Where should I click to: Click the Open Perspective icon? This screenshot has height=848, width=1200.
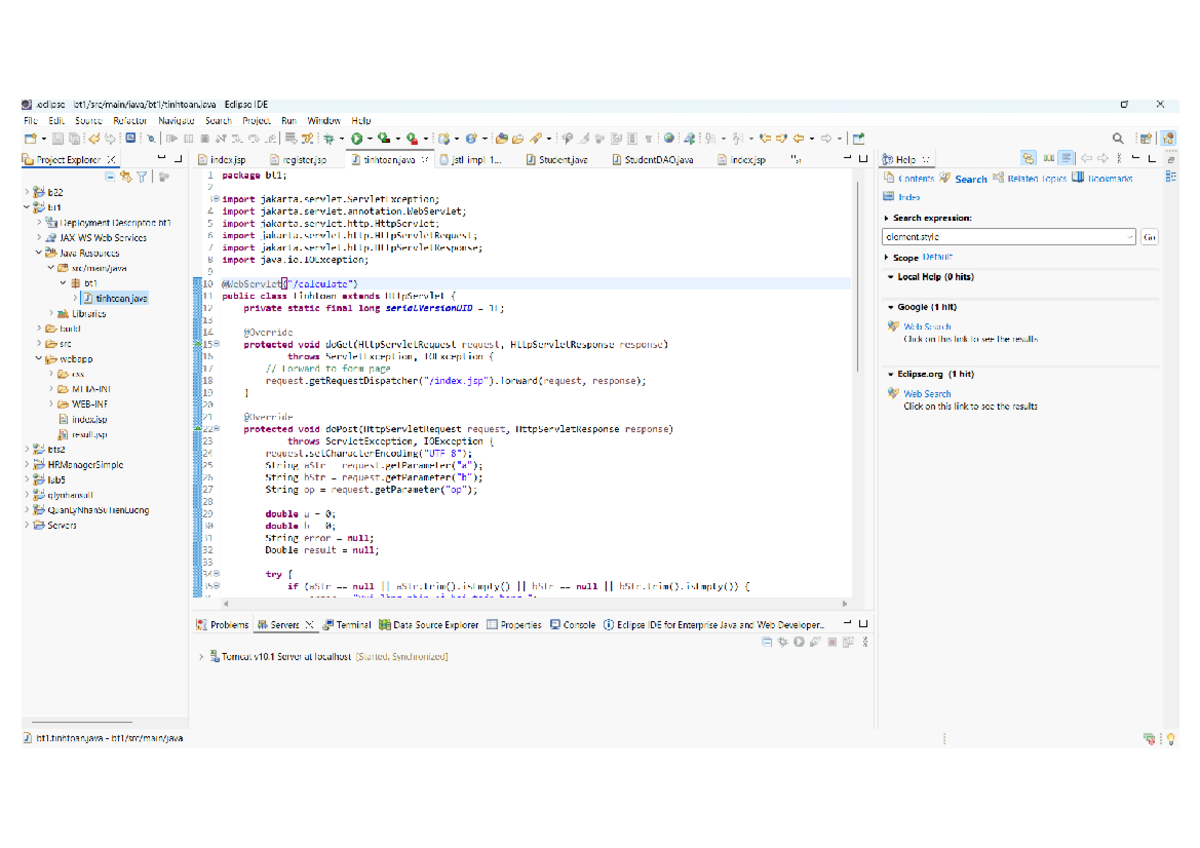pyautogui.click(x=1146, y=139)
